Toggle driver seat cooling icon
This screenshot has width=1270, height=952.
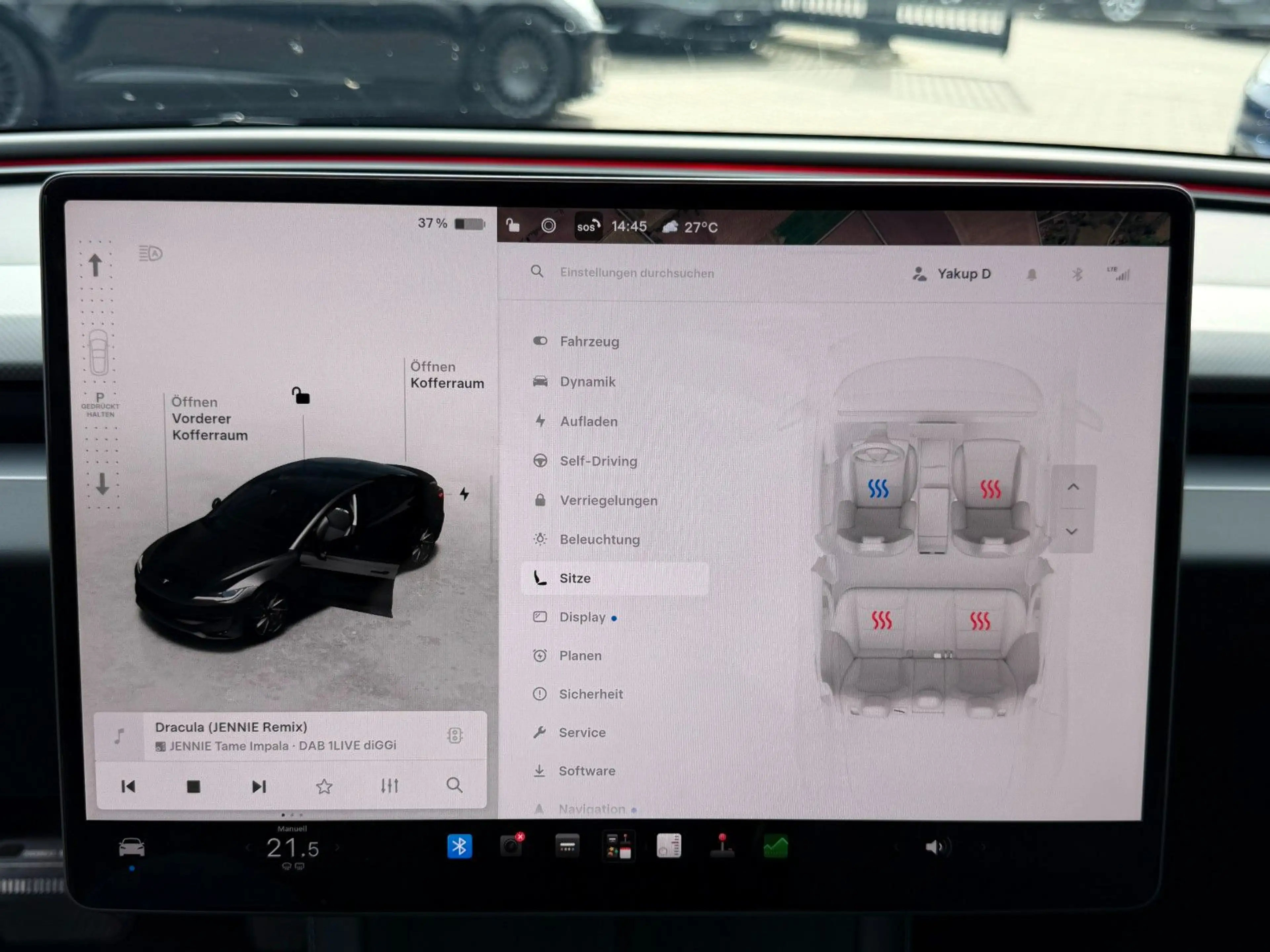point(878,488)
